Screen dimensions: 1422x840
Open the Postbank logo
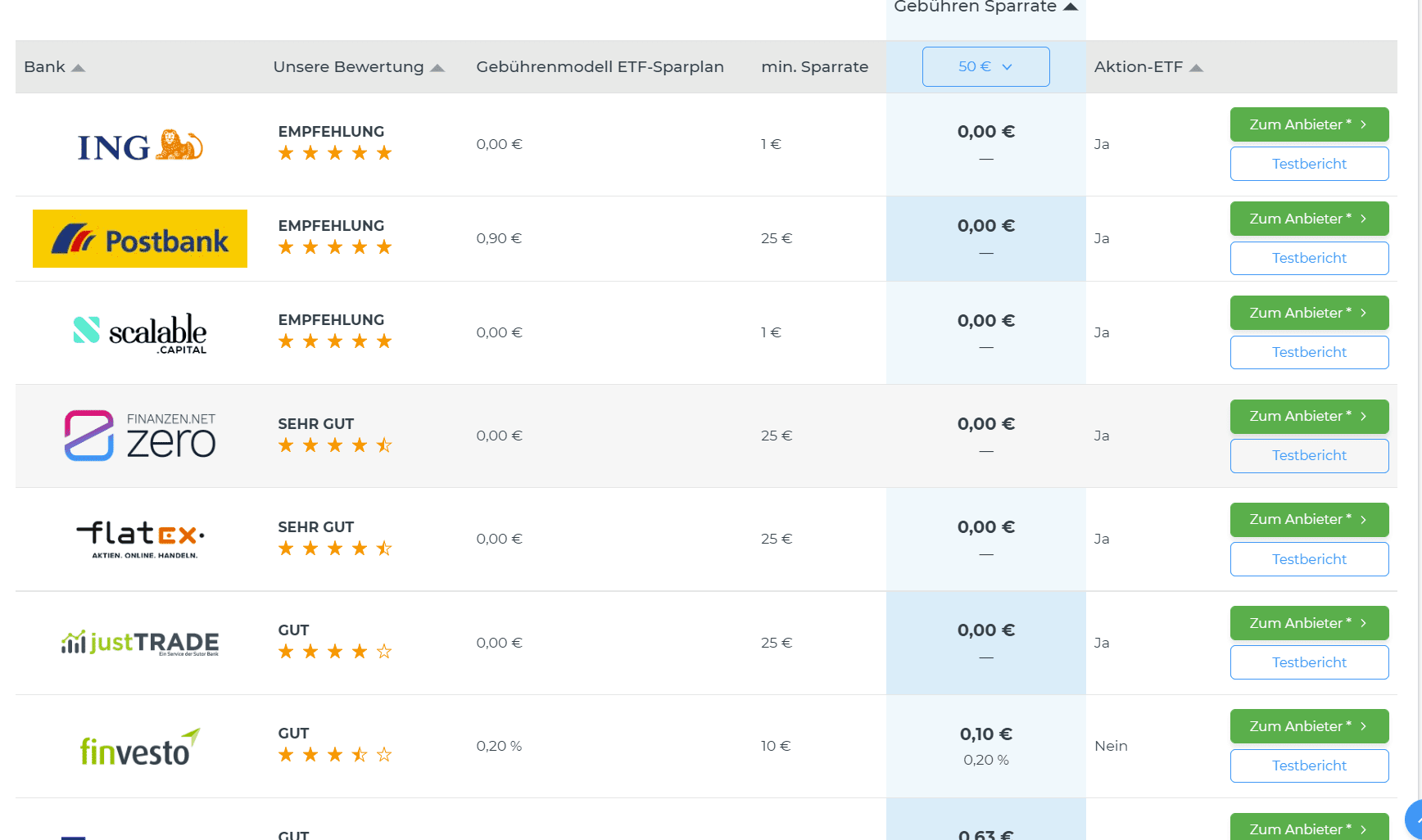point(140,238)
